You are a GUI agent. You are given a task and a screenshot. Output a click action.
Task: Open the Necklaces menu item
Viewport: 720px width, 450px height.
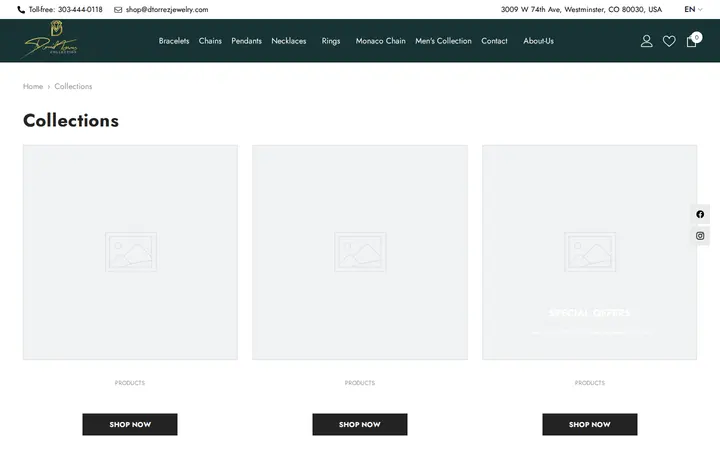[x=288, y=41]
